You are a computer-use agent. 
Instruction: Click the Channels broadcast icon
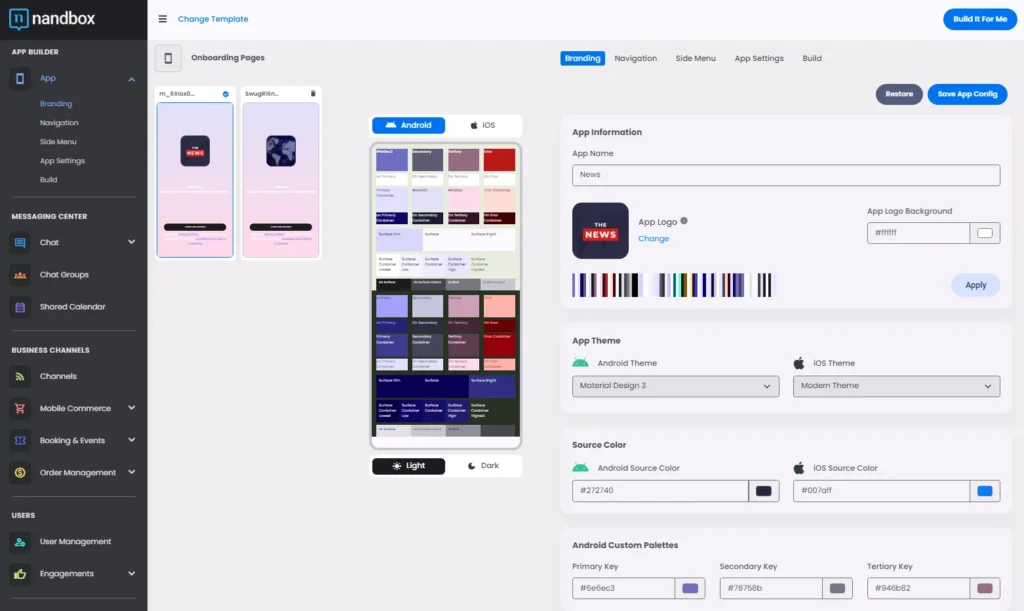tap(20, 375)
